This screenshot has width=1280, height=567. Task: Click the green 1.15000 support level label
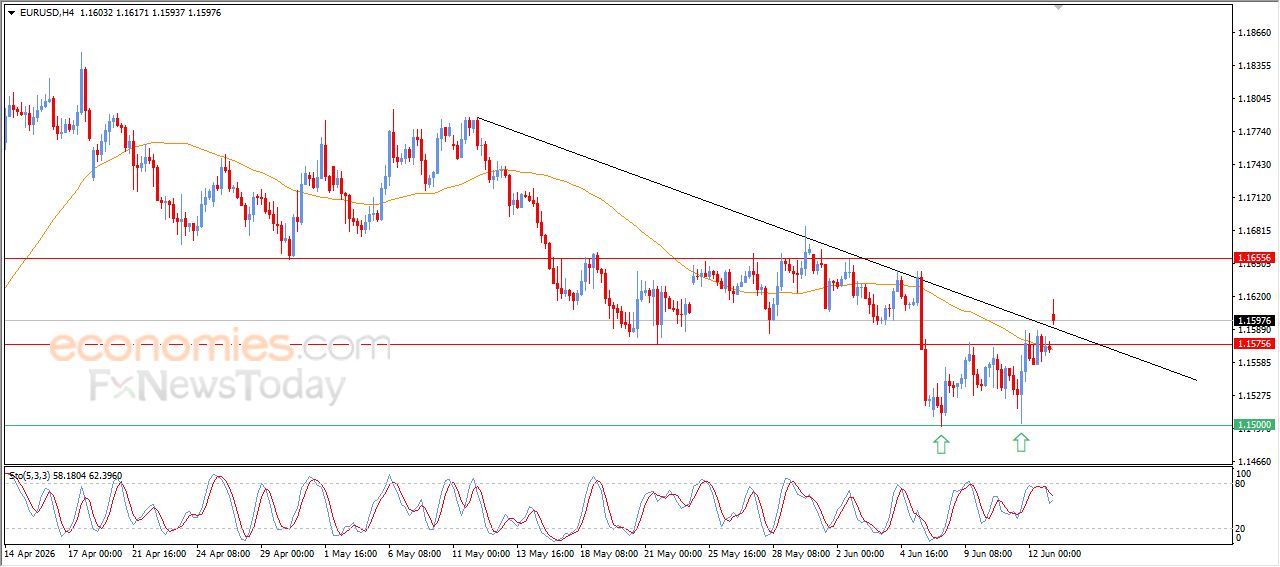[x=1254, y=425]
